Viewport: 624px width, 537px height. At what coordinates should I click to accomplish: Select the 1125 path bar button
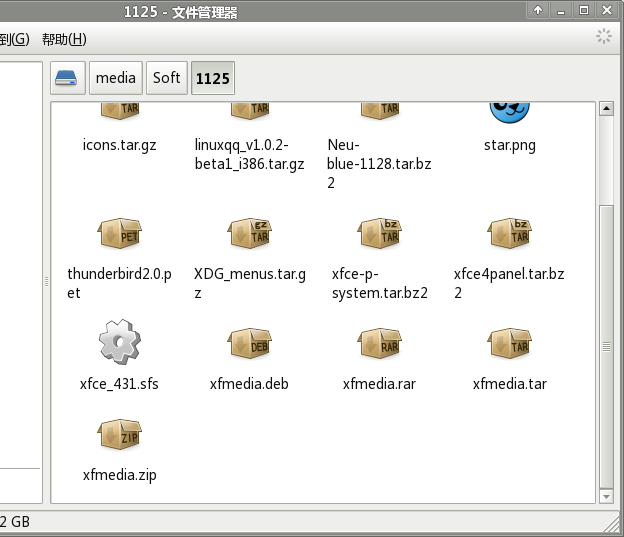[x=213, y=78]
